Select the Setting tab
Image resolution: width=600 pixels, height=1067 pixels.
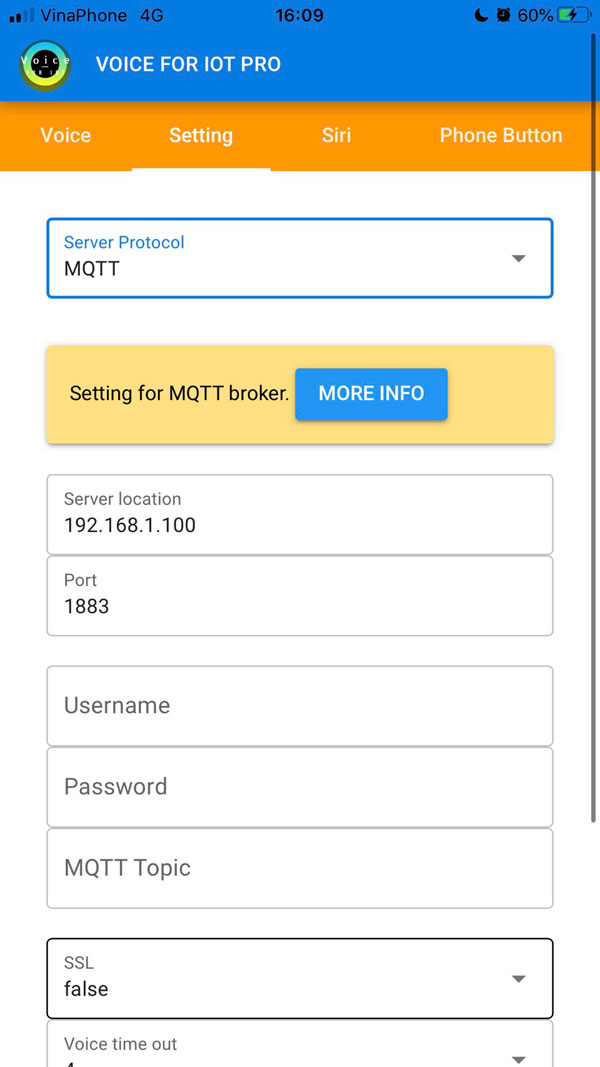tap(201, 136)
